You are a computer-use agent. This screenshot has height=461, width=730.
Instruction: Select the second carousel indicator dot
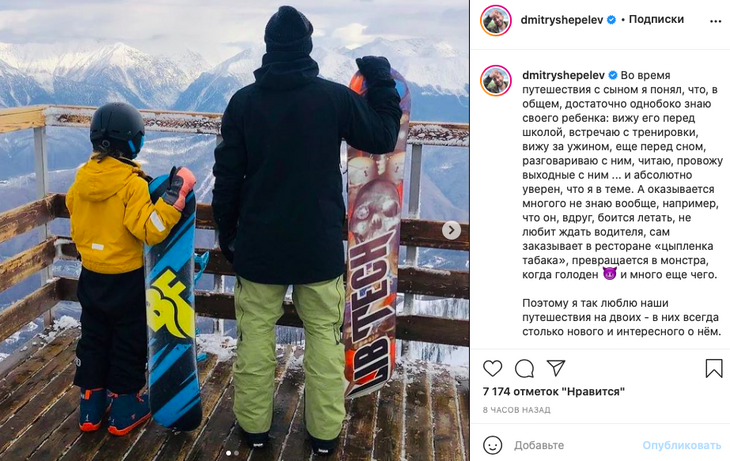(x=237, y=453)
